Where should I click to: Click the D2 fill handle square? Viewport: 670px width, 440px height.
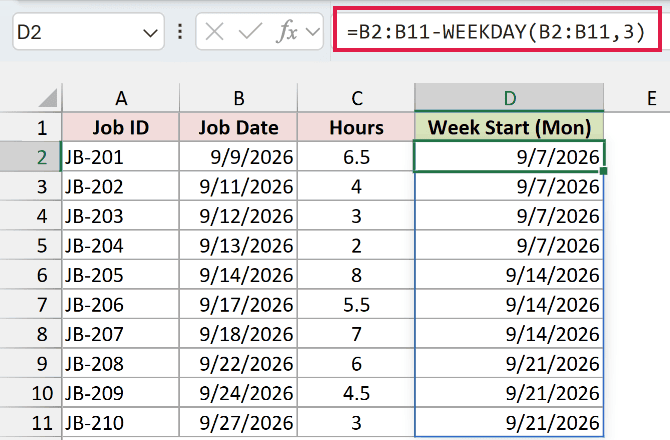(x=603, y=171)
